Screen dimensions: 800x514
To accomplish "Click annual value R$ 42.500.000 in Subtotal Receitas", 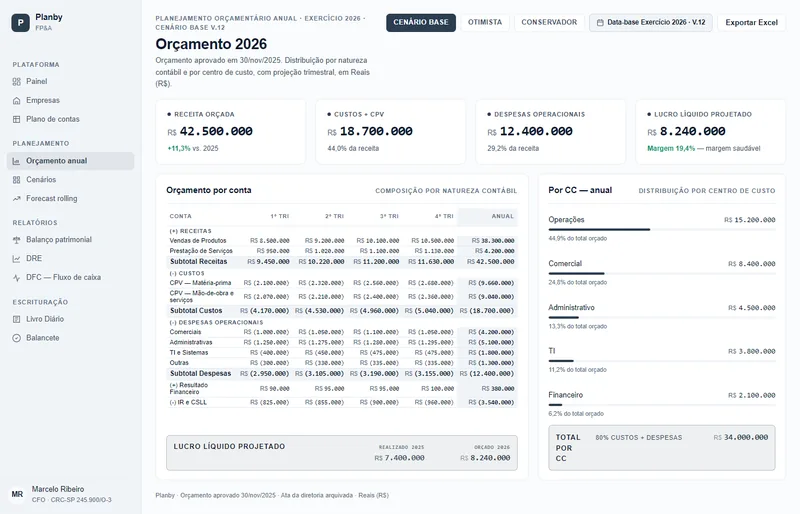I will [491, 261].
